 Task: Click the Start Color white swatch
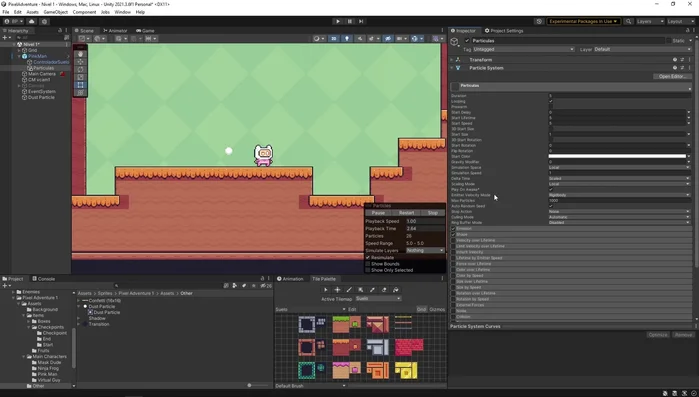(x=617, y=156)
